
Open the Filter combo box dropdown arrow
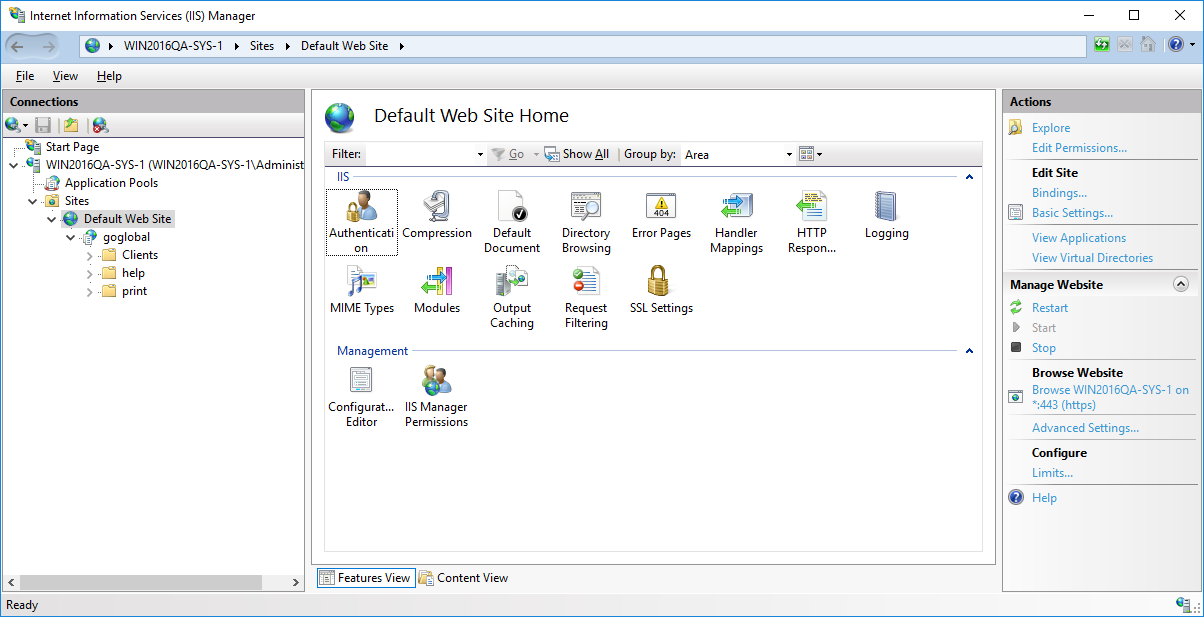[480, 155]
